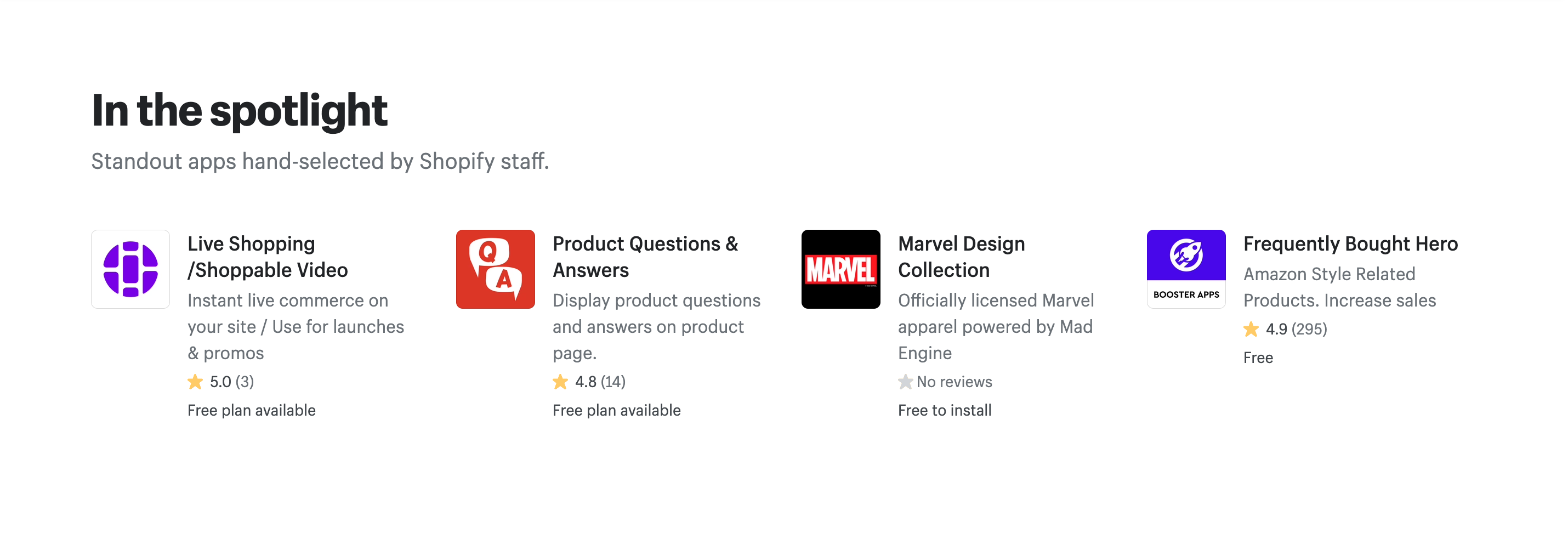Click the star beside 4.9 (295)
1568x533 pixels.
tap(1251, 329)
